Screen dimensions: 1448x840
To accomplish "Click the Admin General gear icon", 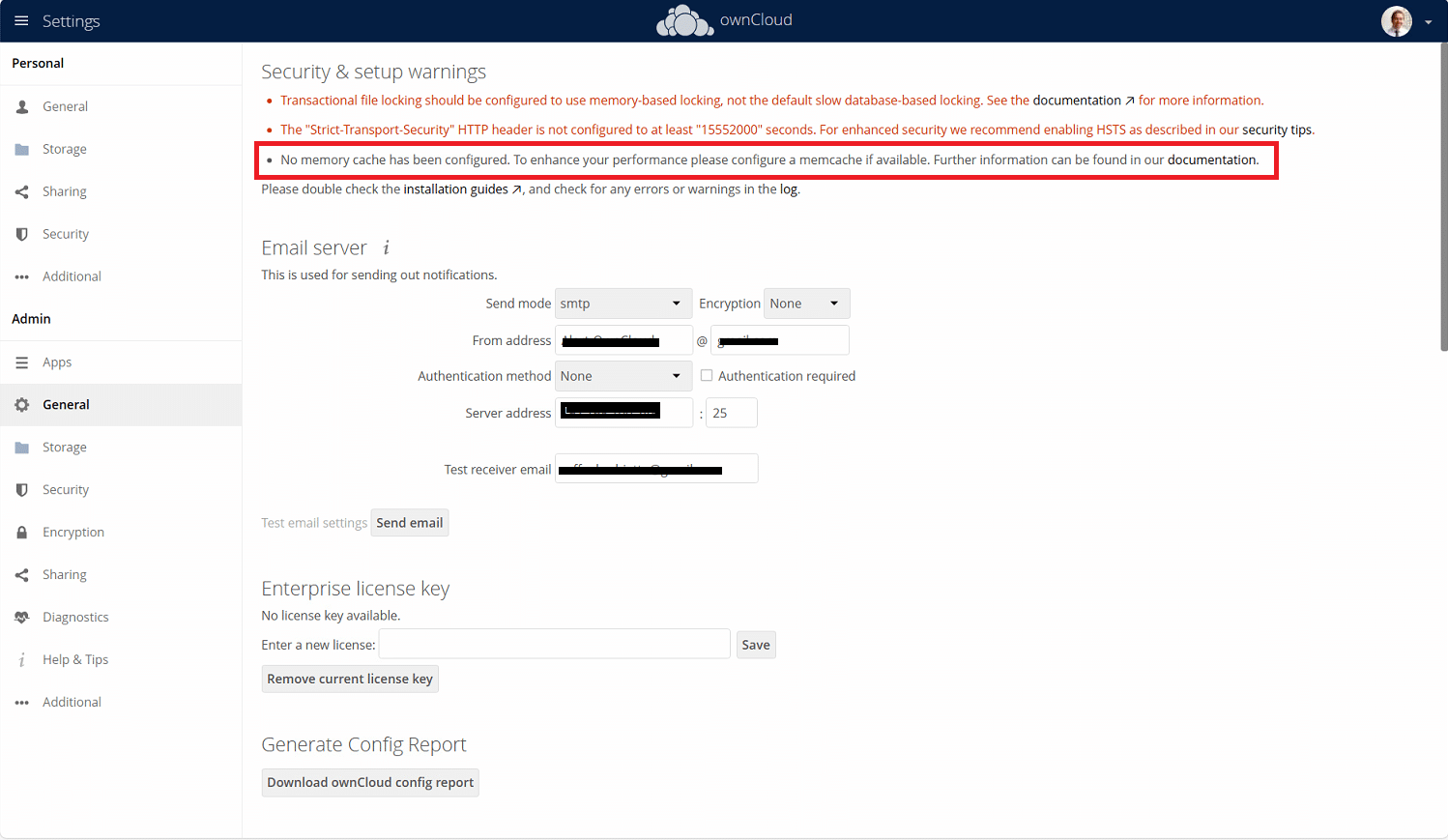I will tap(22, 405).
